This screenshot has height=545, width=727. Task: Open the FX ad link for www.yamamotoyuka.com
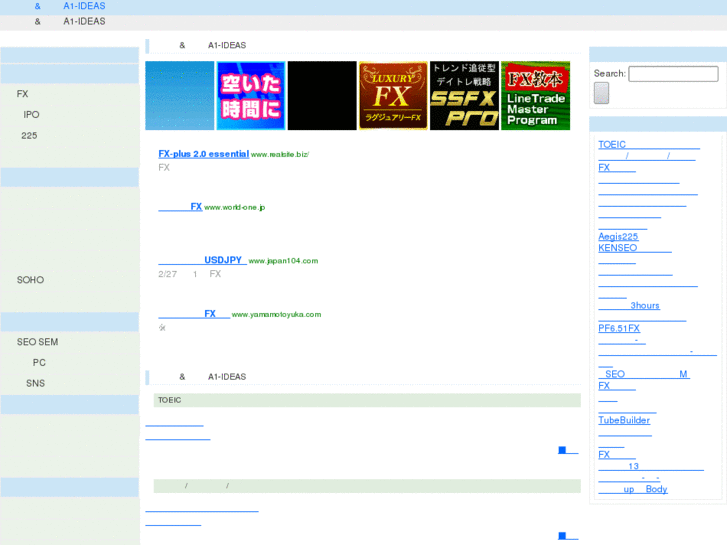click(194, 314)
